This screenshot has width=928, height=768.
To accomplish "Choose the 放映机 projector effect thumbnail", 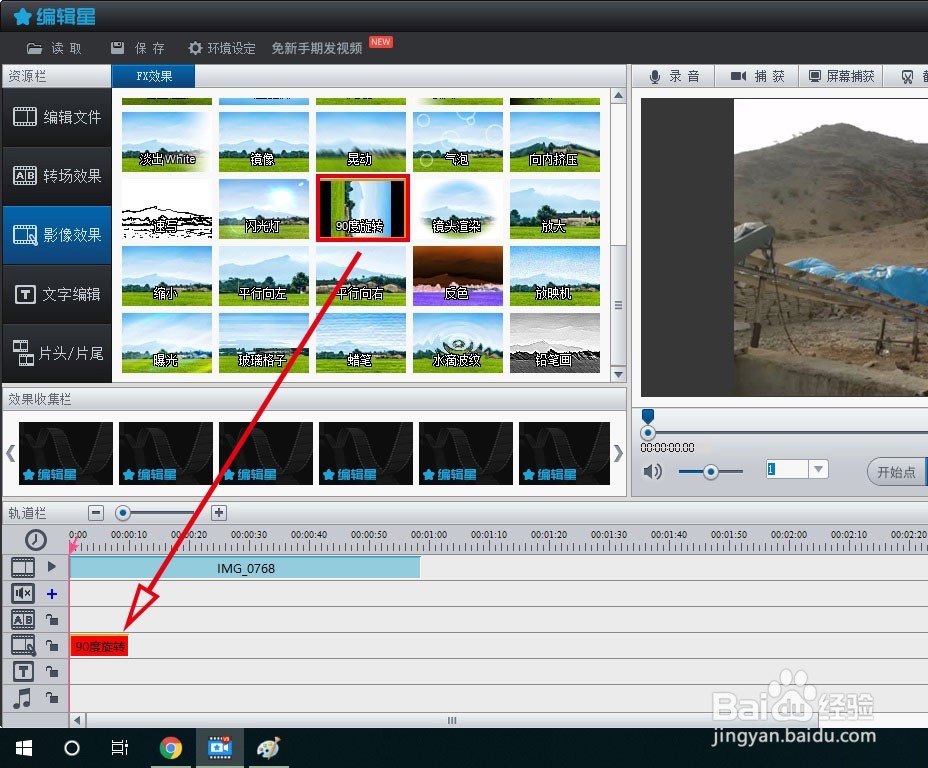I will [555, 276].
